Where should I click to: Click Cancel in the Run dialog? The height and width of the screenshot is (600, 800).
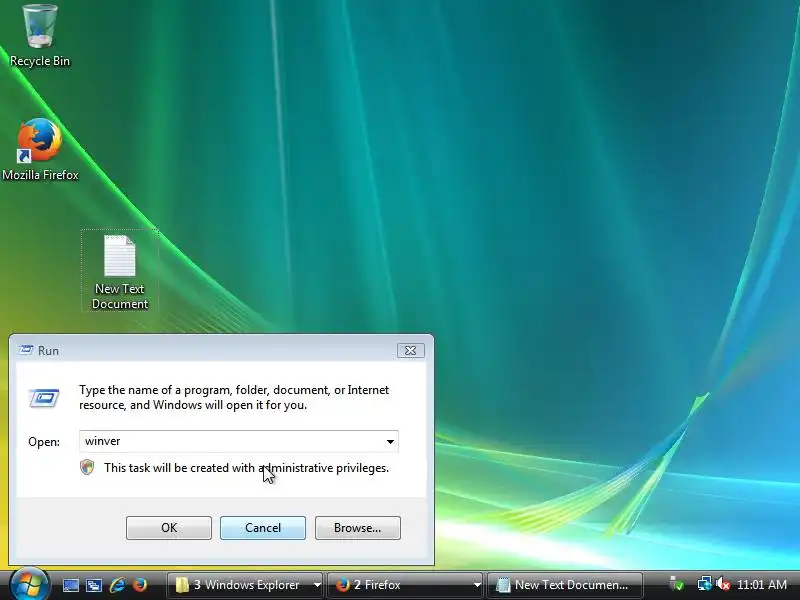point(263,528)
